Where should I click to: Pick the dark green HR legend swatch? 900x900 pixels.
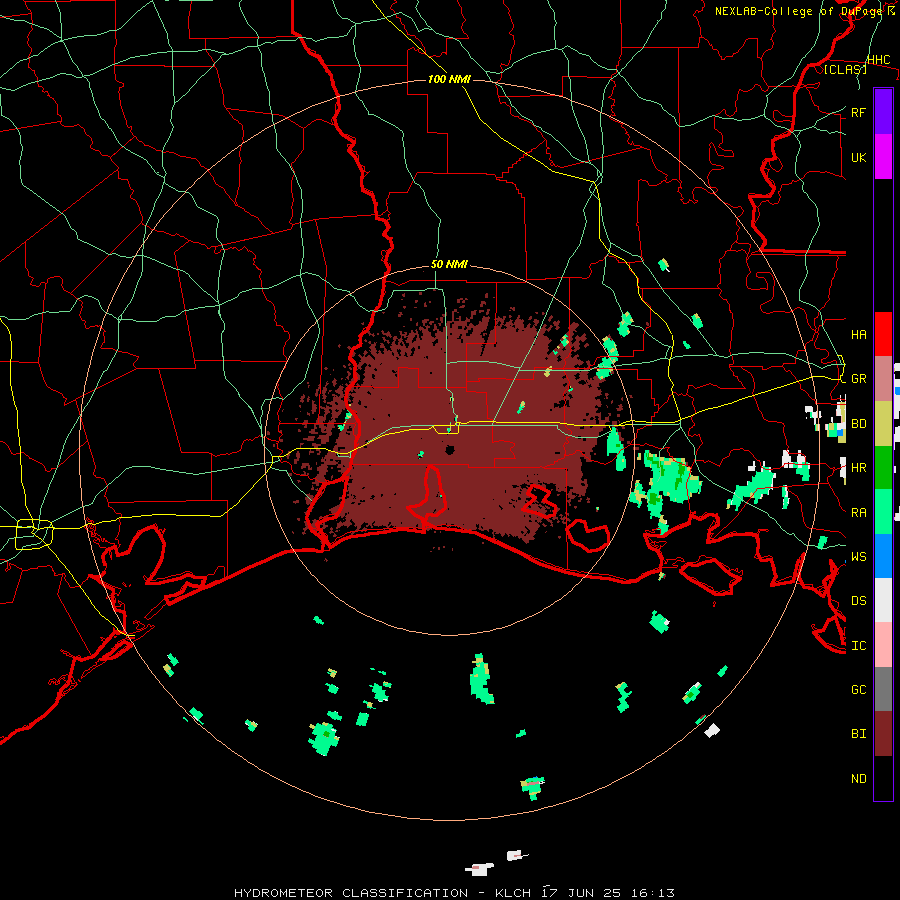point(883,467)
